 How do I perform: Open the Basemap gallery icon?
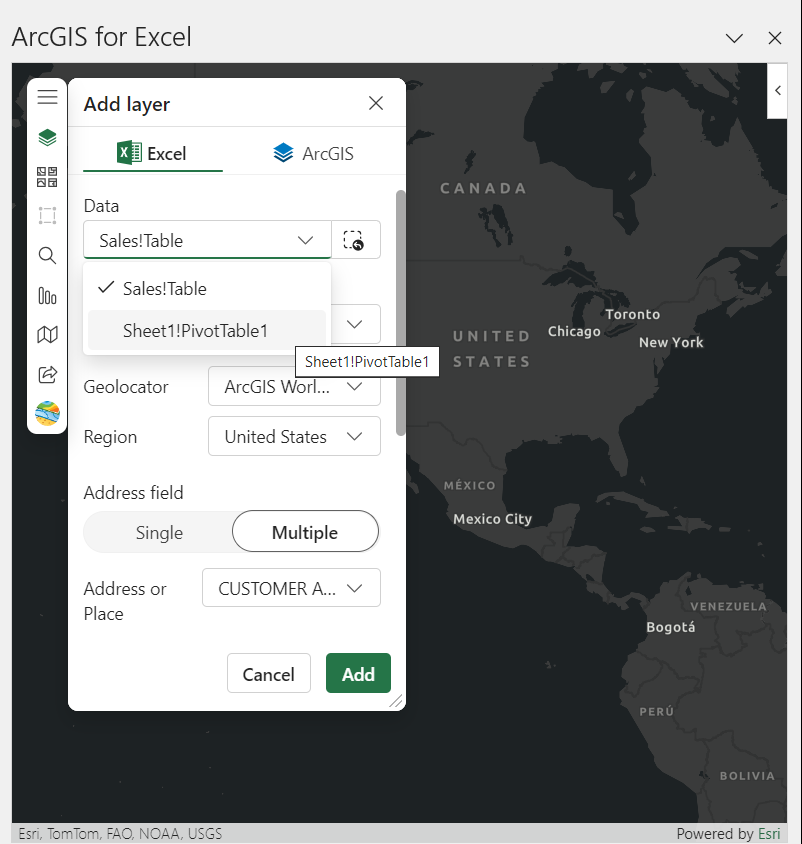47,177
